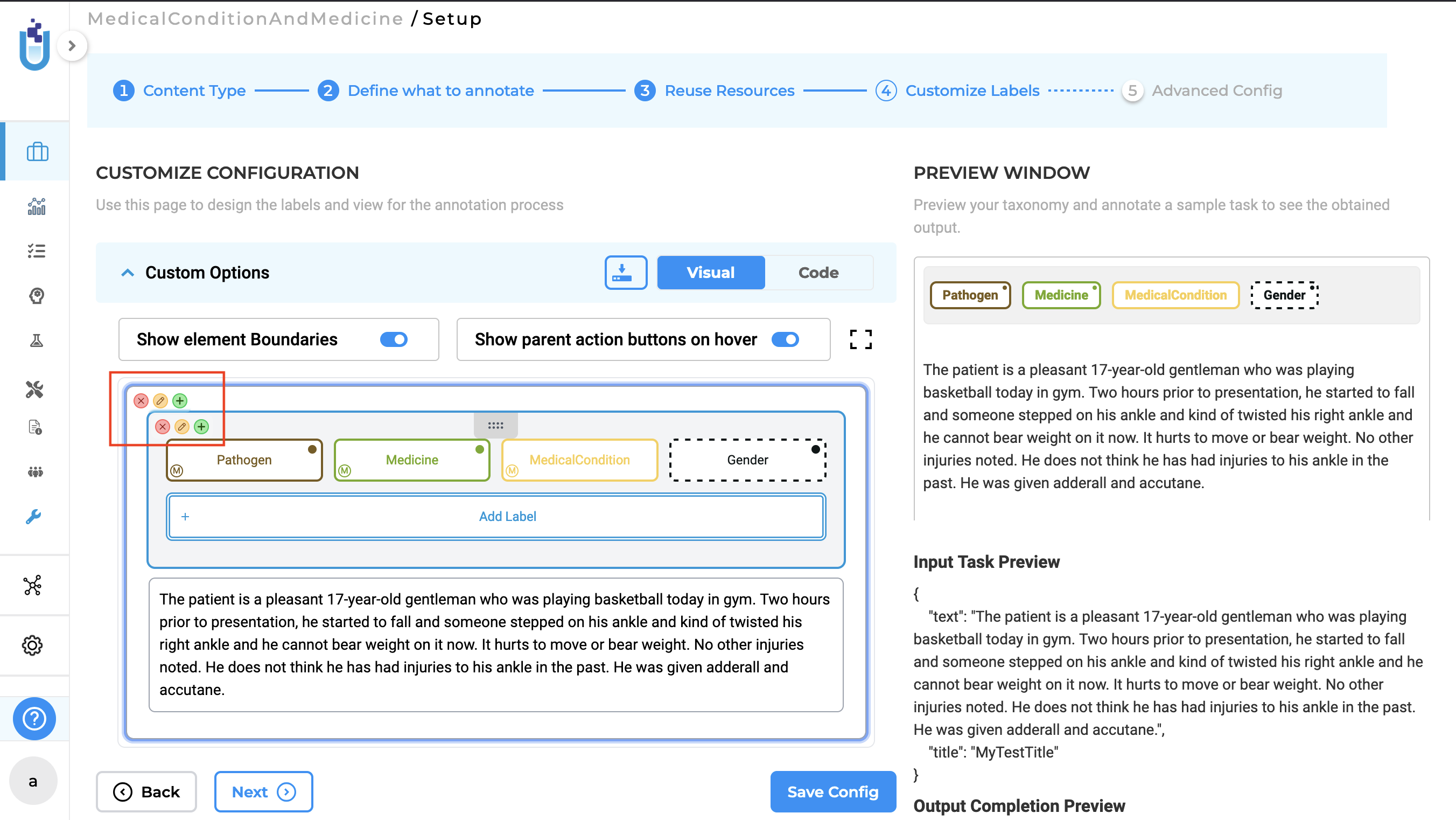This screenshot has width=1456, height=820.
Task: Click the Gender label's black color dot
Action: click(x=816, y=449)
